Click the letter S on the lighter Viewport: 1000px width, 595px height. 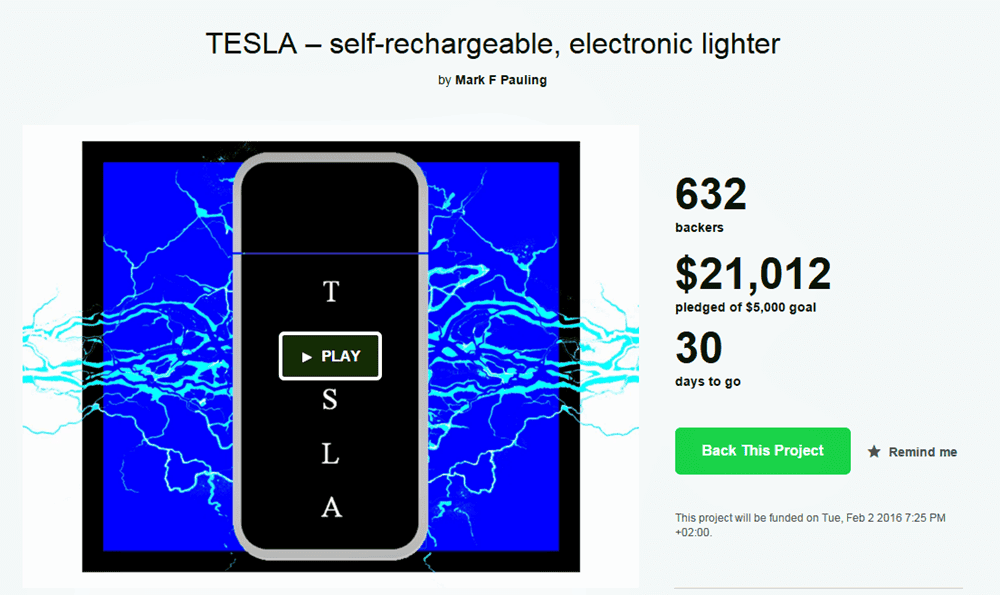point(331,400)
